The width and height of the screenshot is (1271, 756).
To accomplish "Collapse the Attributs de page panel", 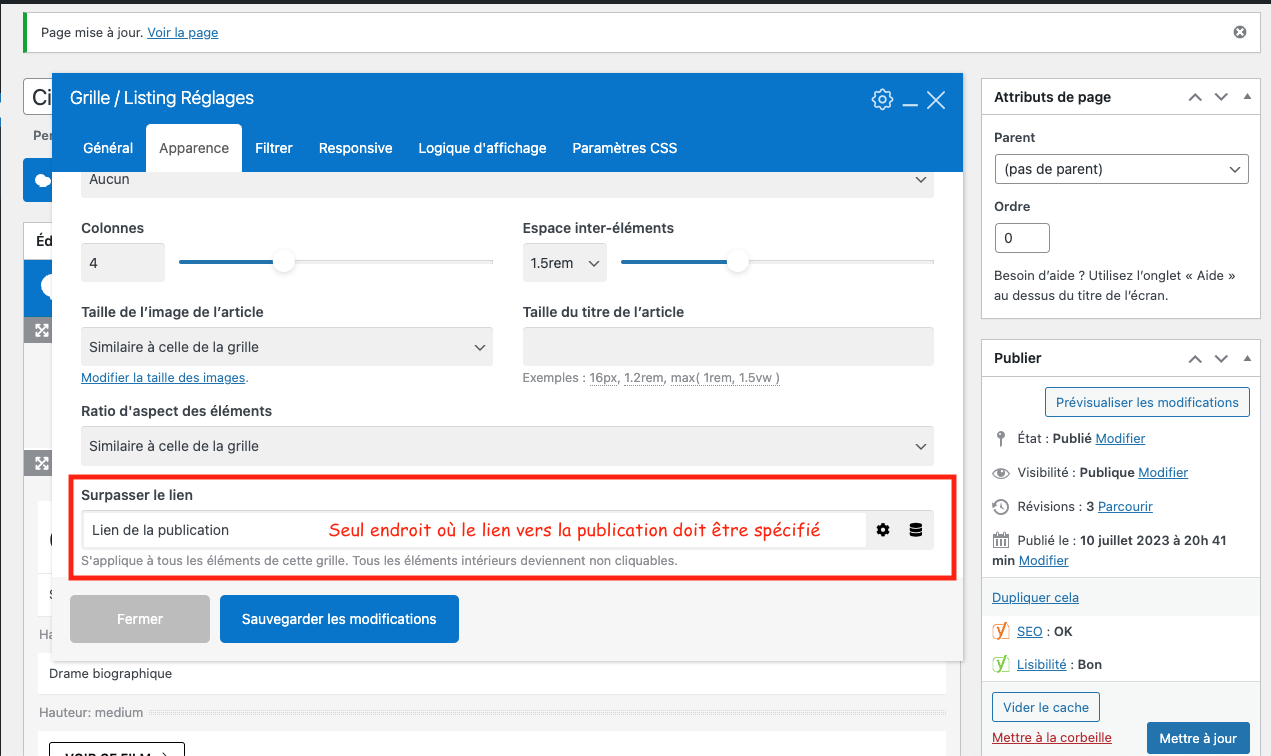I will click(x=1246, y=97).
